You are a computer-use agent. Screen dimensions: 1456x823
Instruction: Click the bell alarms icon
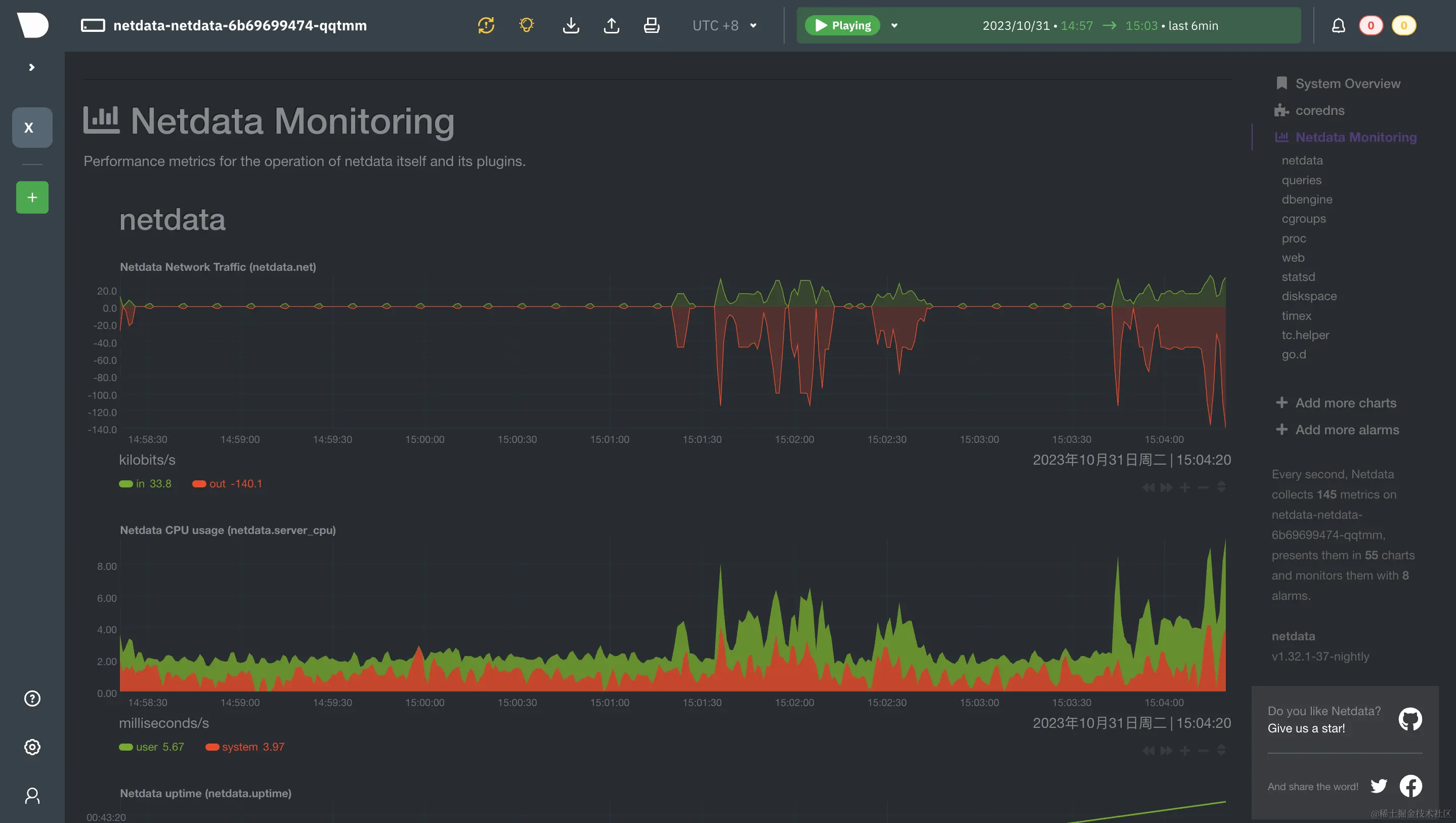tap(1338, 25)
